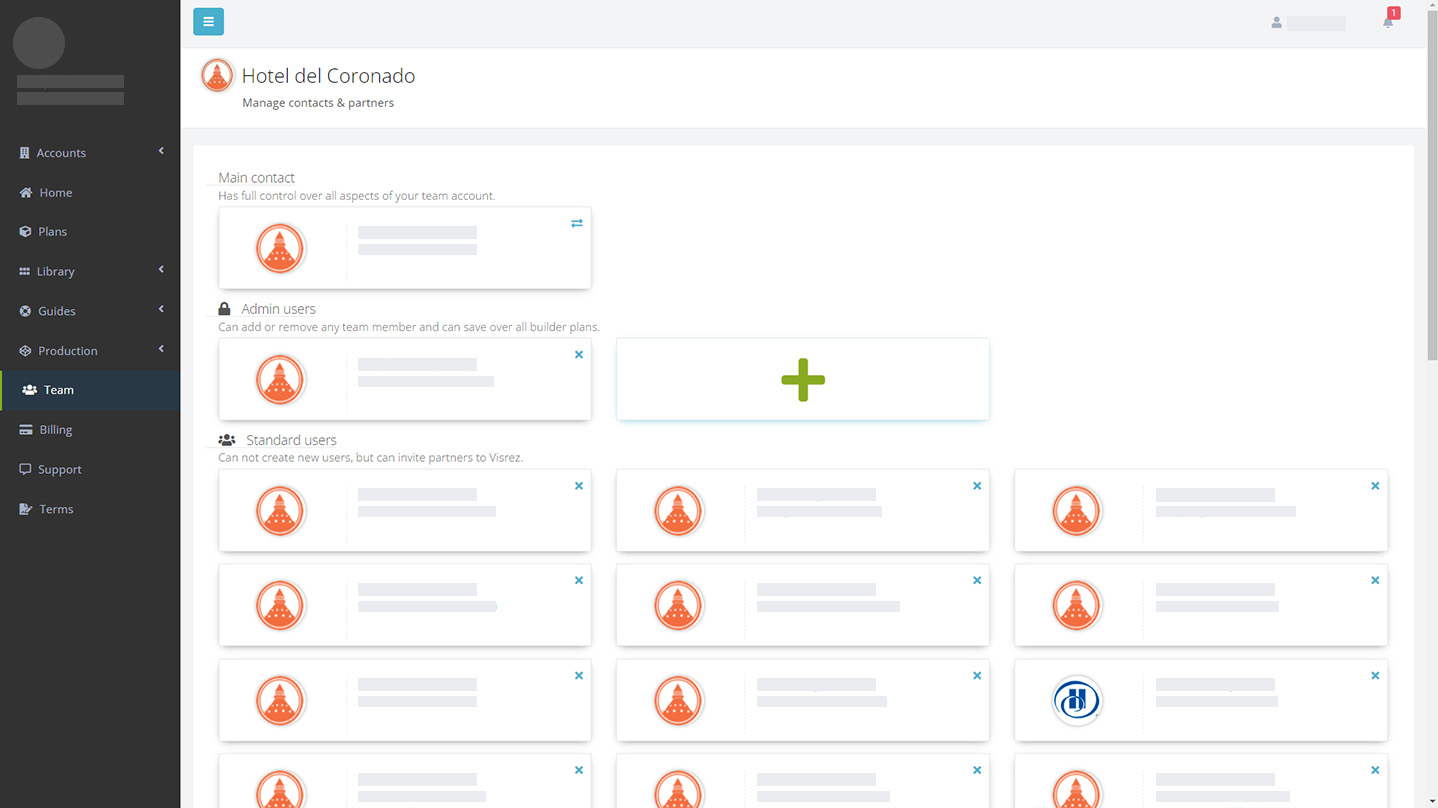Click the lock icon beside Admin users
The height and width of the screenshot is (808, 1438).
tap(224, 309)
